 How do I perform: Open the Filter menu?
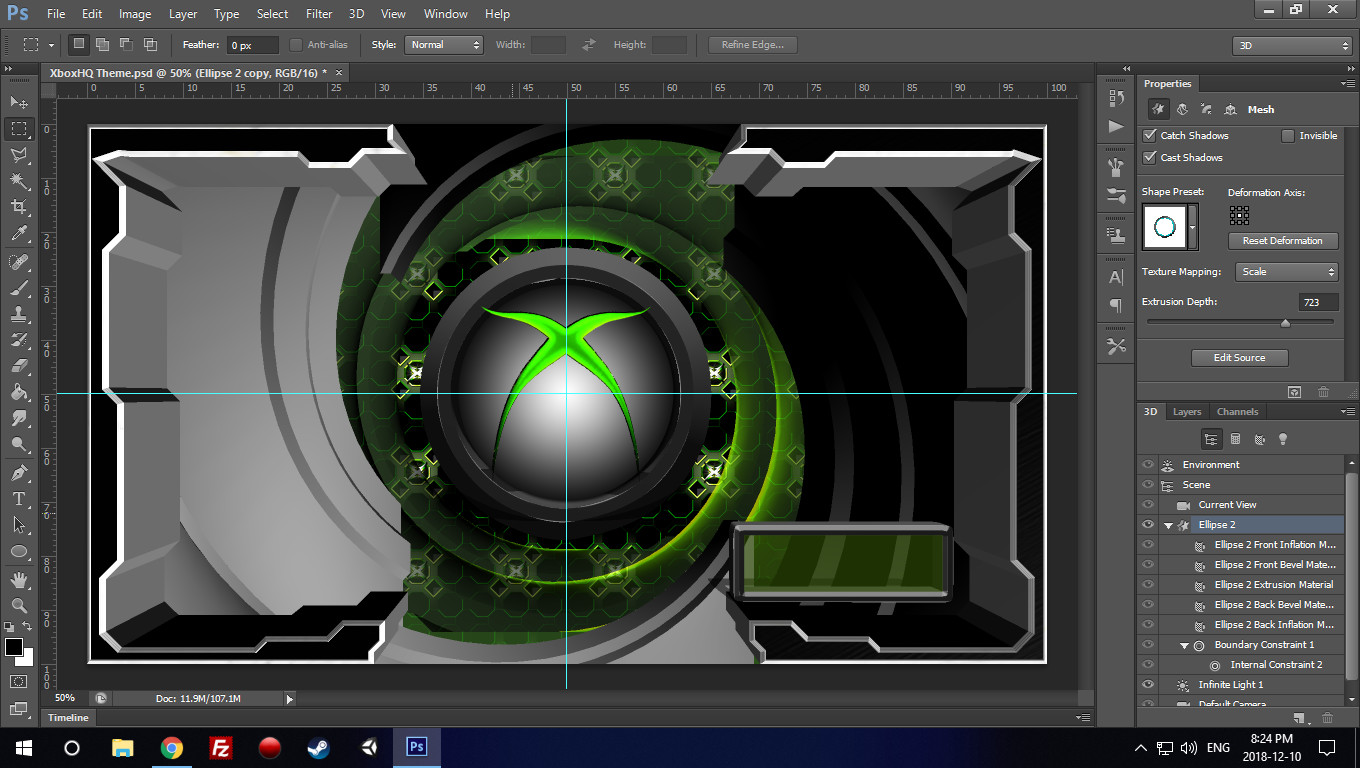319,14
